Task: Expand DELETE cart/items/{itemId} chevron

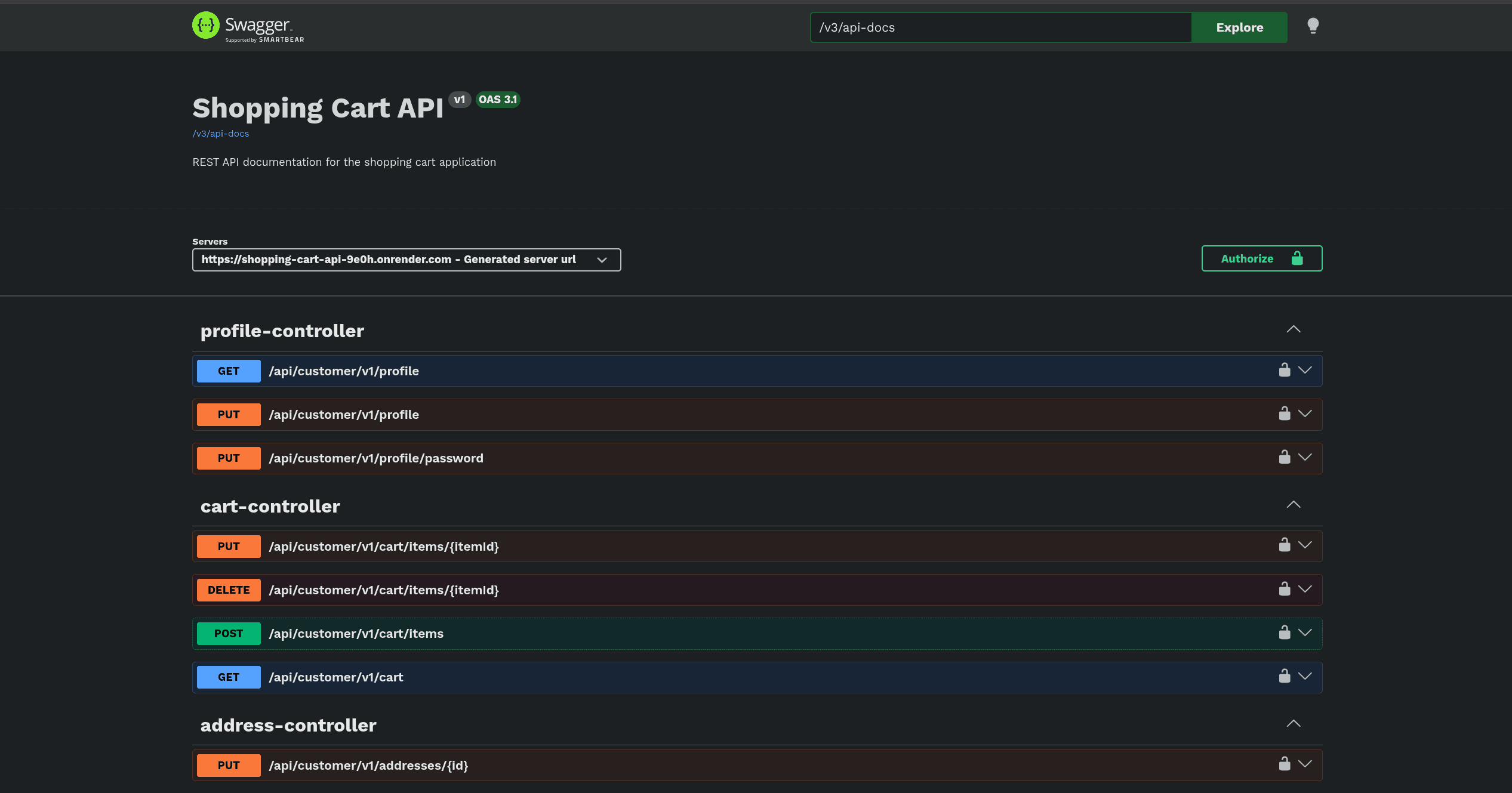Action: (1305, 590)
